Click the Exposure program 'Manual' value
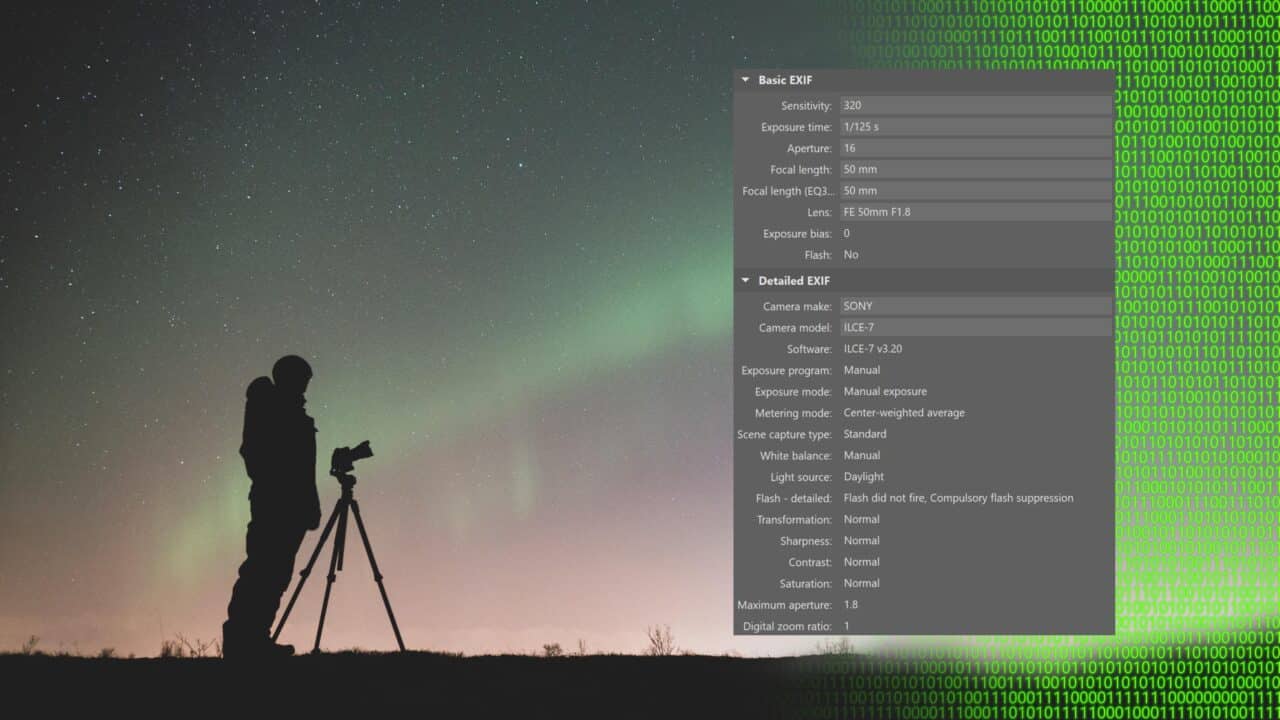1280x720 pixels. coord(862,370)
